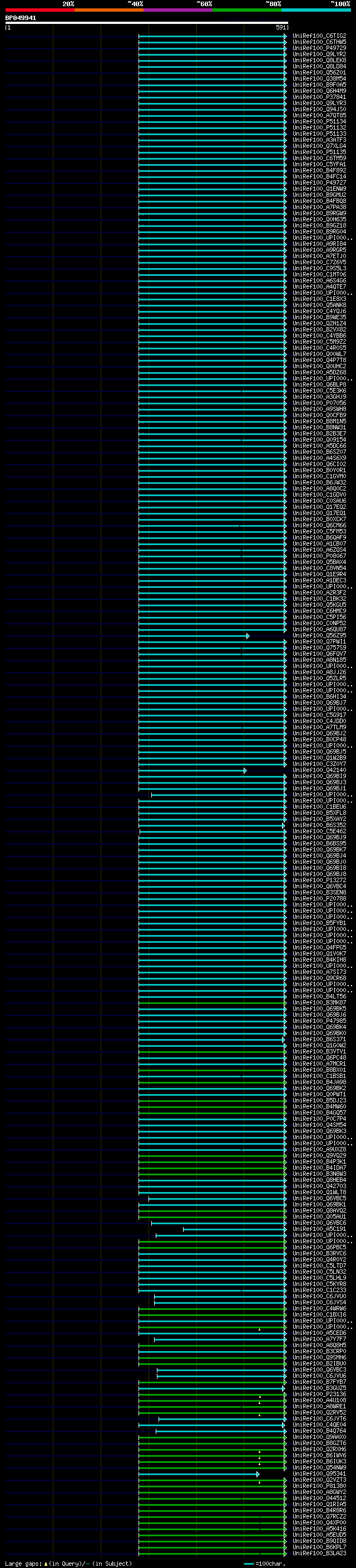Select hit UniRef100_B9GMU2
356x1568 pixels.
coord(319,195)
